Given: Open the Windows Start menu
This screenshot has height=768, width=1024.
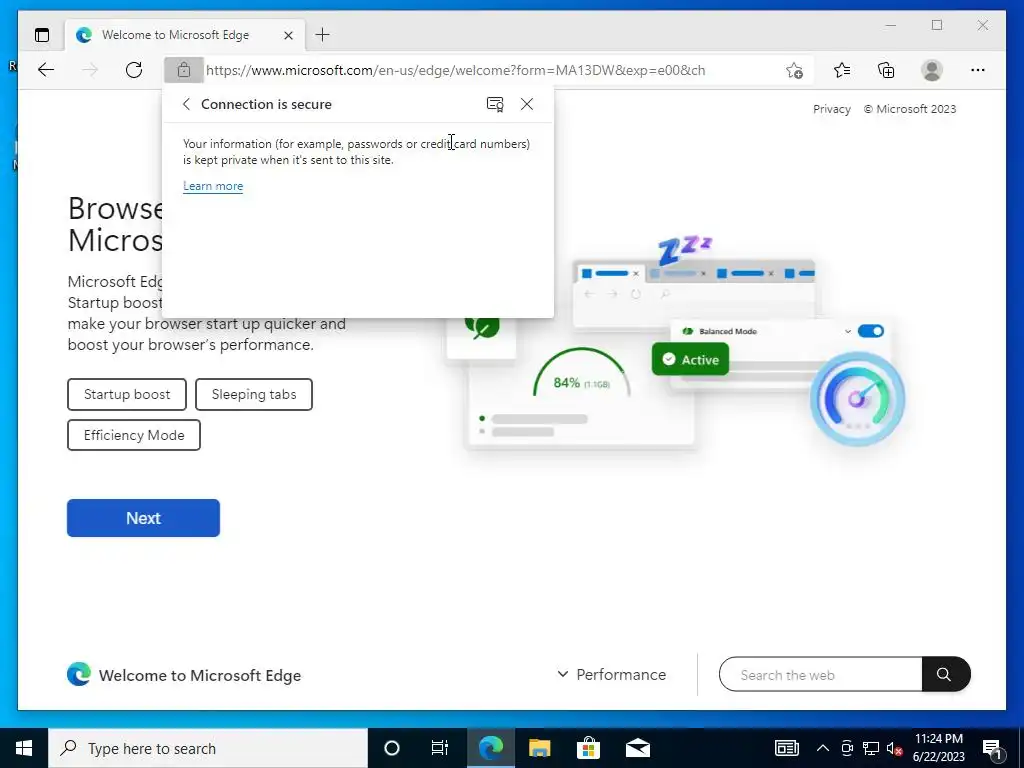Looking at the screenshot, I should click(24, 748).
